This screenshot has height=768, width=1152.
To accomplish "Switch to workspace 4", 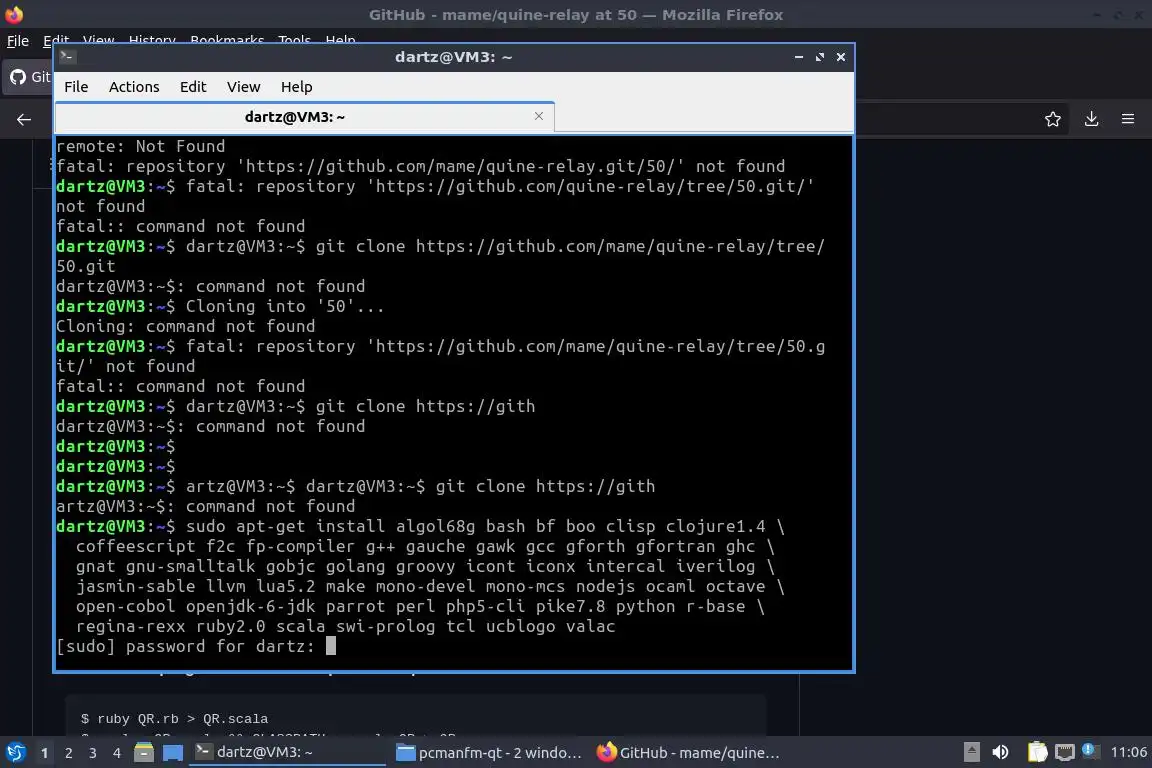I will coord(117,753).
